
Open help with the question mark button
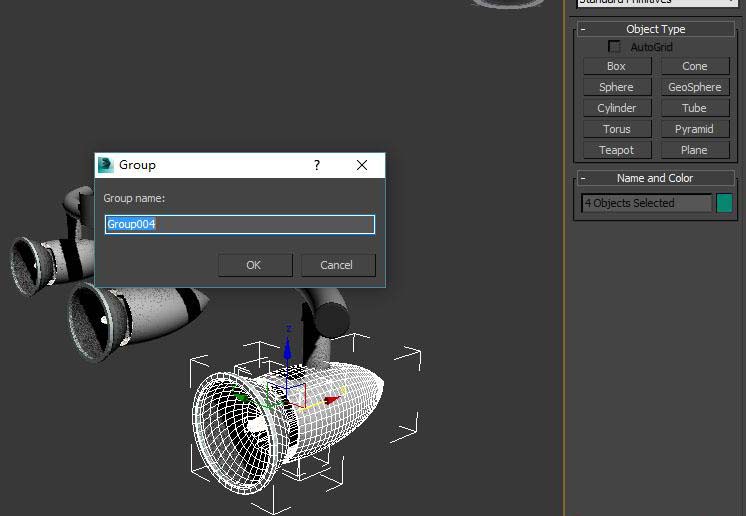point(317,165)
